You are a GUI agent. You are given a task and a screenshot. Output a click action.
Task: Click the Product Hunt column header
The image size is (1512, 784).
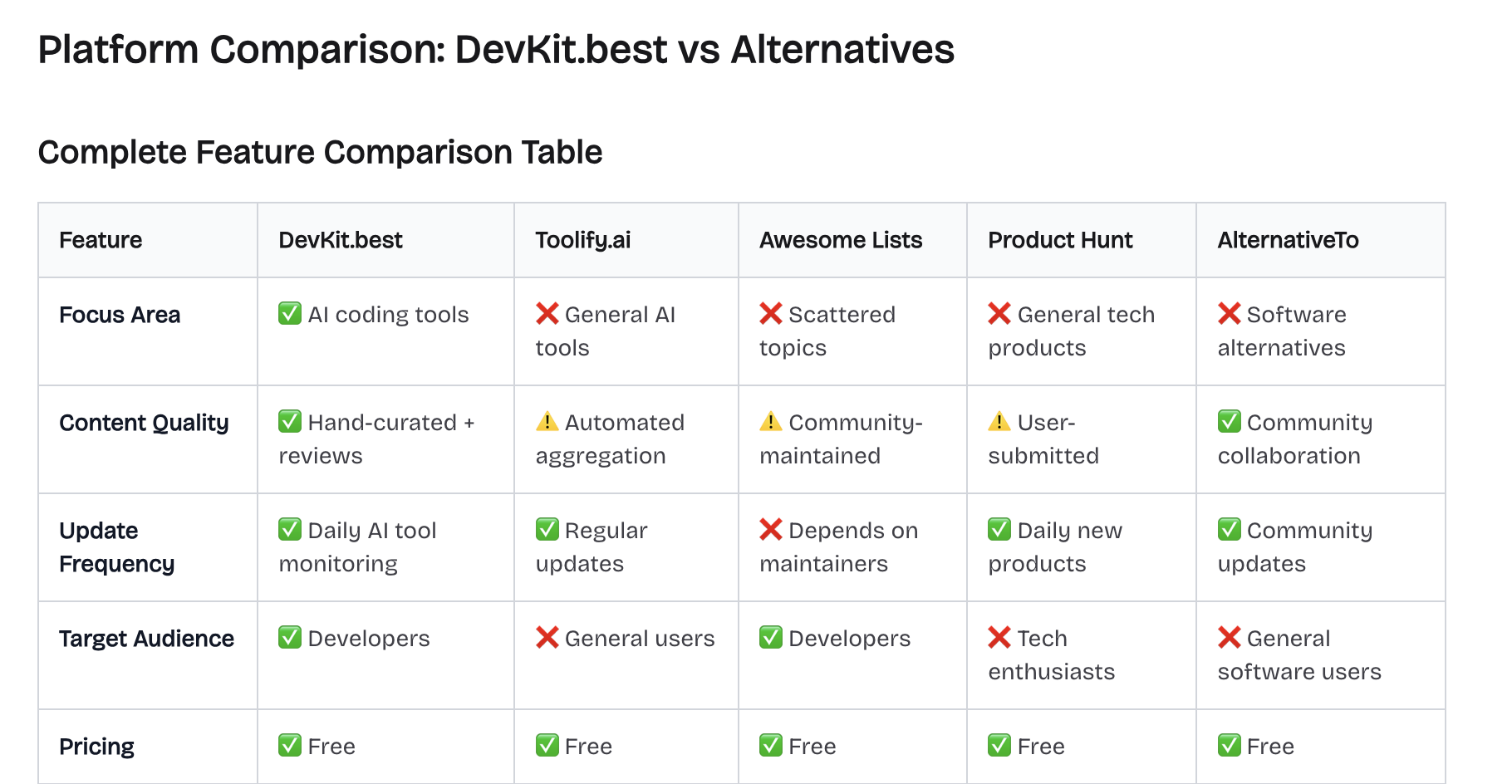tap(1060, 240)
